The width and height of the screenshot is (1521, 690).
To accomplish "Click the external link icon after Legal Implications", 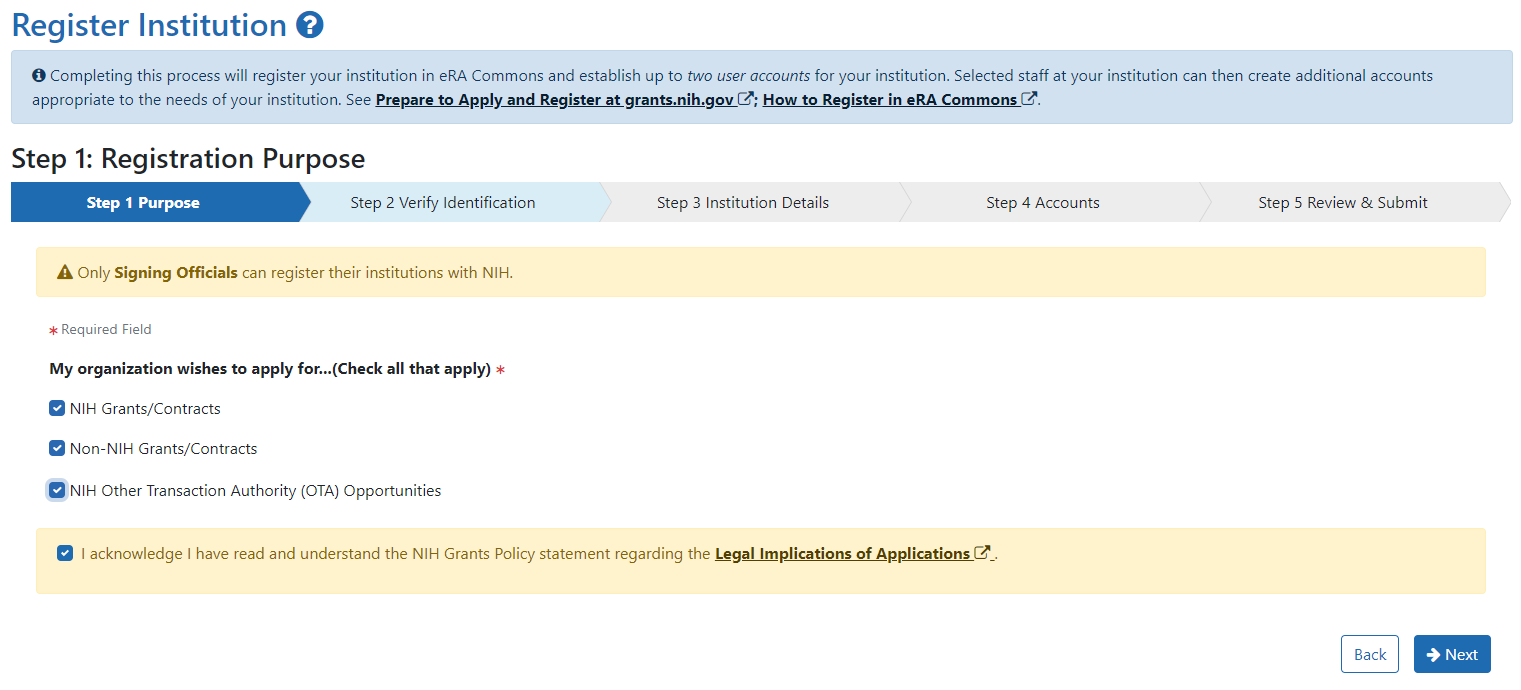I will pos(981,553).
